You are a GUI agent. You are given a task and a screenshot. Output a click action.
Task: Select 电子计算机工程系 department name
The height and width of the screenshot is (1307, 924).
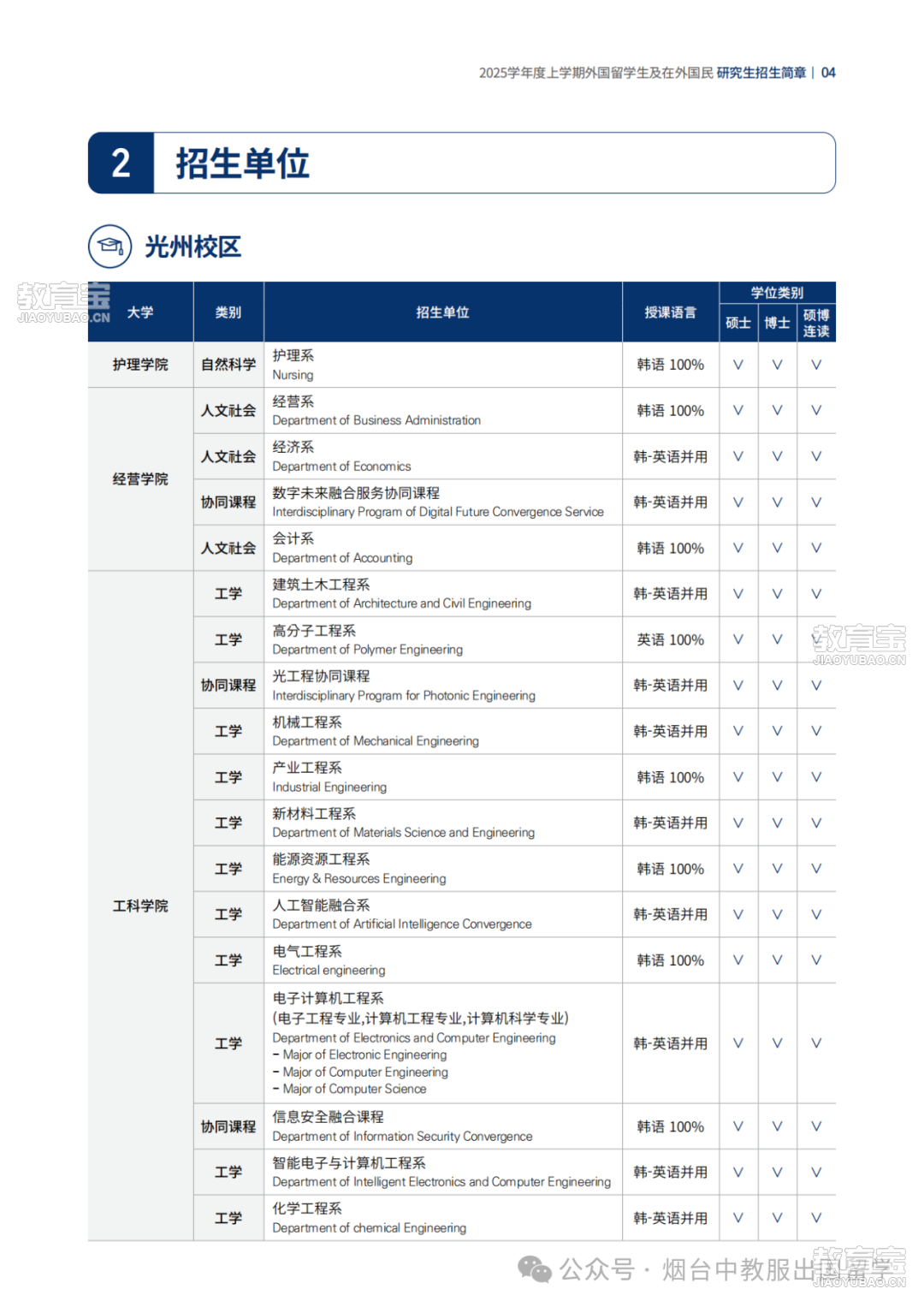click(328, 998)
